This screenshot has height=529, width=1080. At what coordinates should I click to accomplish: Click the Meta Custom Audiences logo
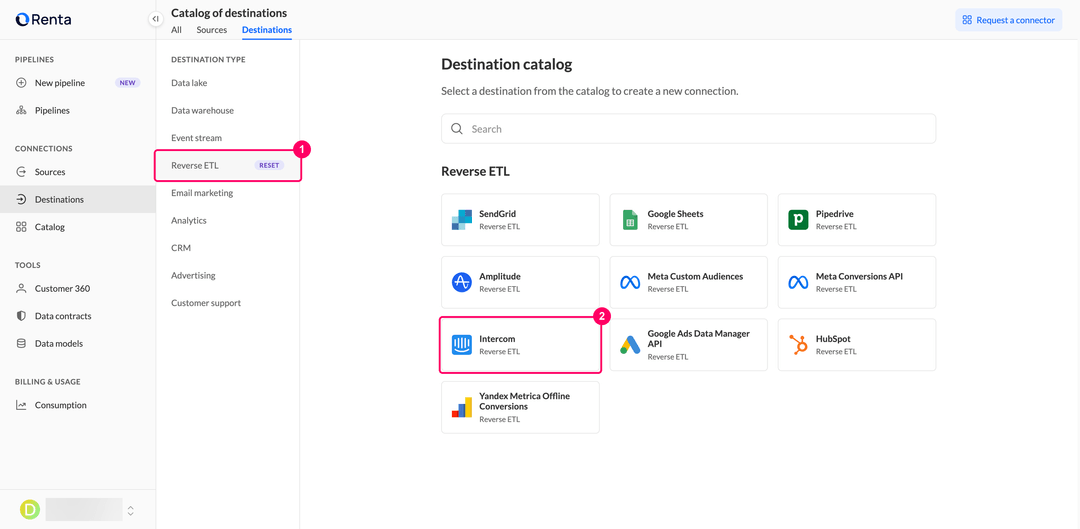tap(630, 282)
